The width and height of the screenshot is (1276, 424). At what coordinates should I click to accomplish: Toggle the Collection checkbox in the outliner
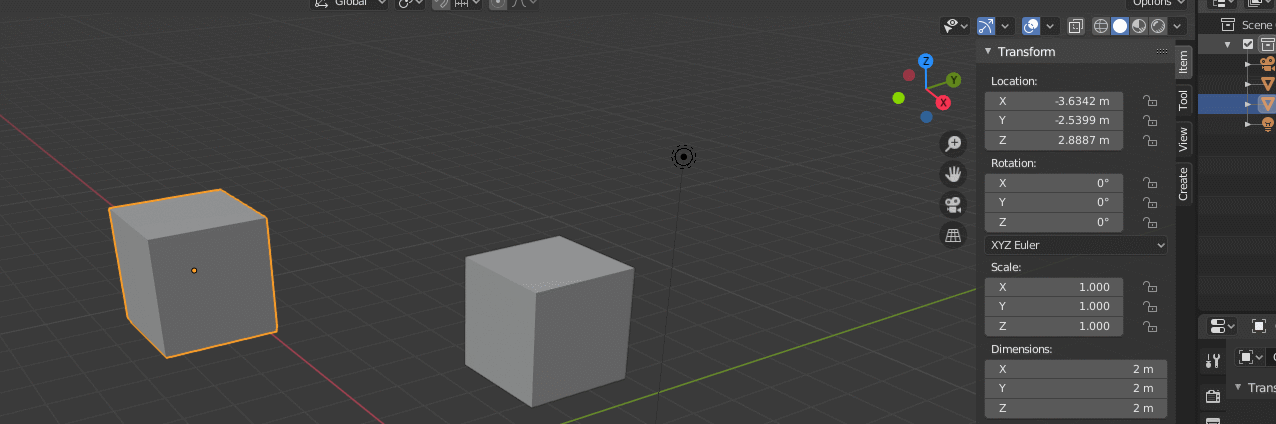click(x=1248, y=44)
